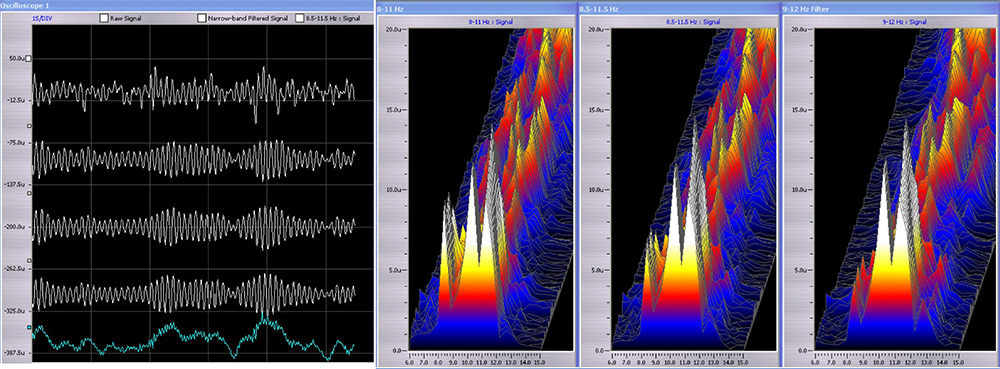Click the -137.5u oscilloscope axis value
1000x369 pixels.
15,185
